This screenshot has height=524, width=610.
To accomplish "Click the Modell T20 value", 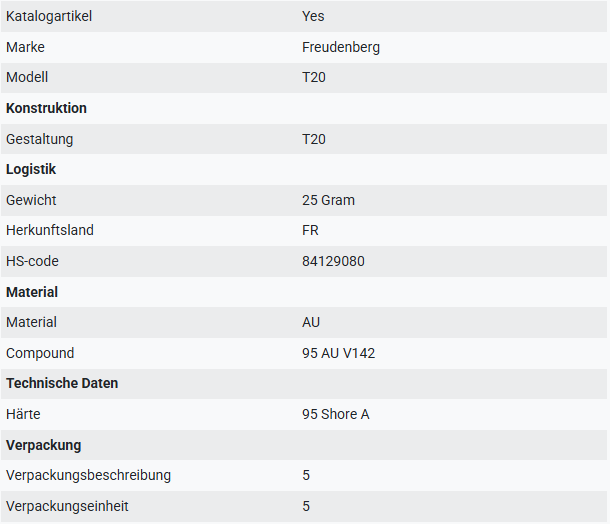I will tap(314, 77).
